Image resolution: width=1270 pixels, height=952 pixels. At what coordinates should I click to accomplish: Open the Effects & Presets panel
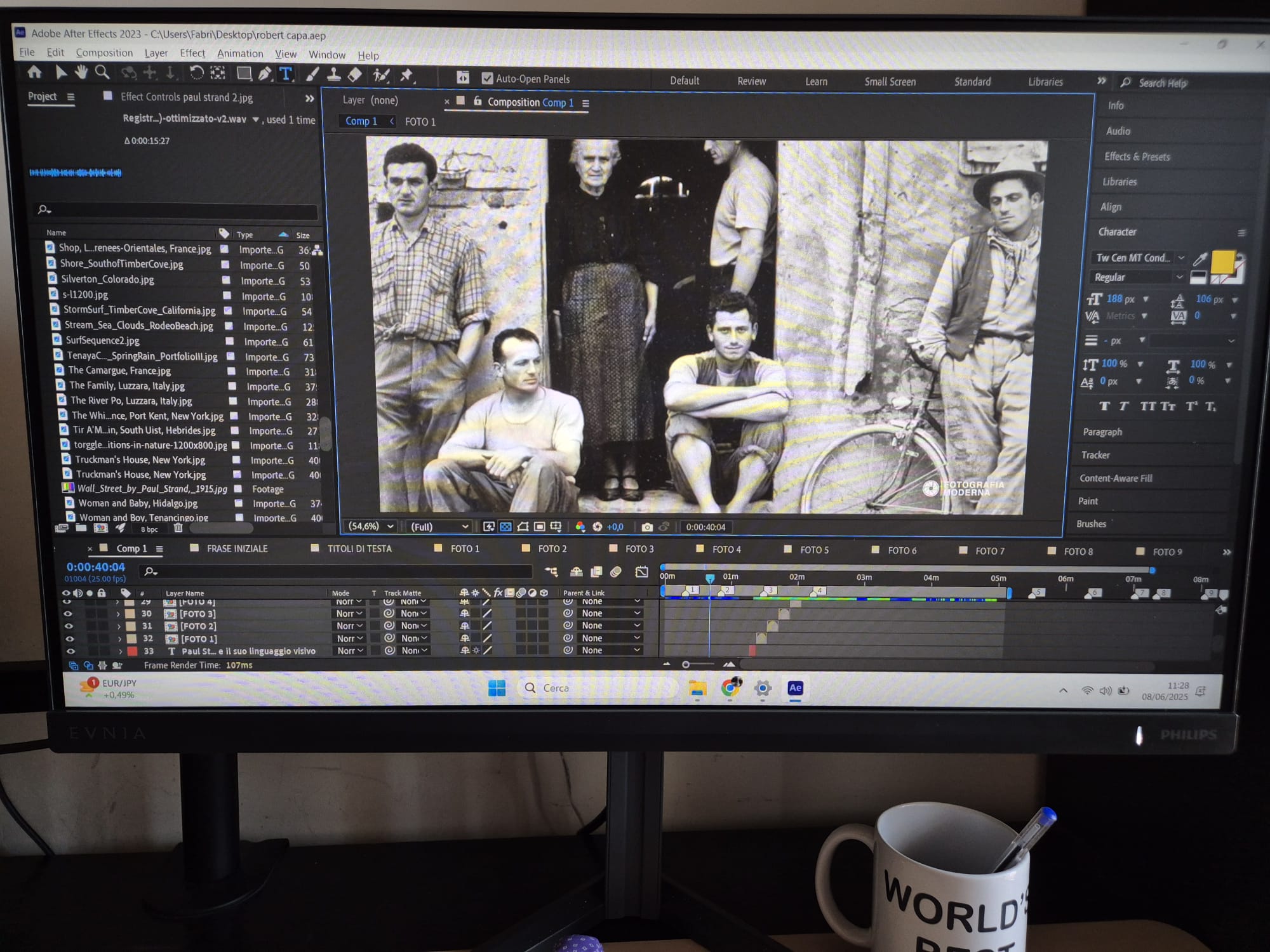click(1137, 157)
